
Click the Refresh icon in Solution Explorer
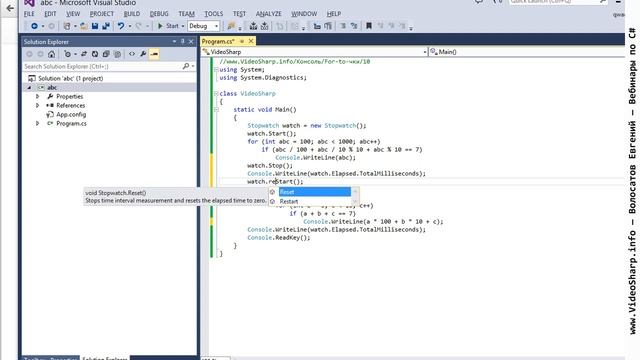coord(95,54)
